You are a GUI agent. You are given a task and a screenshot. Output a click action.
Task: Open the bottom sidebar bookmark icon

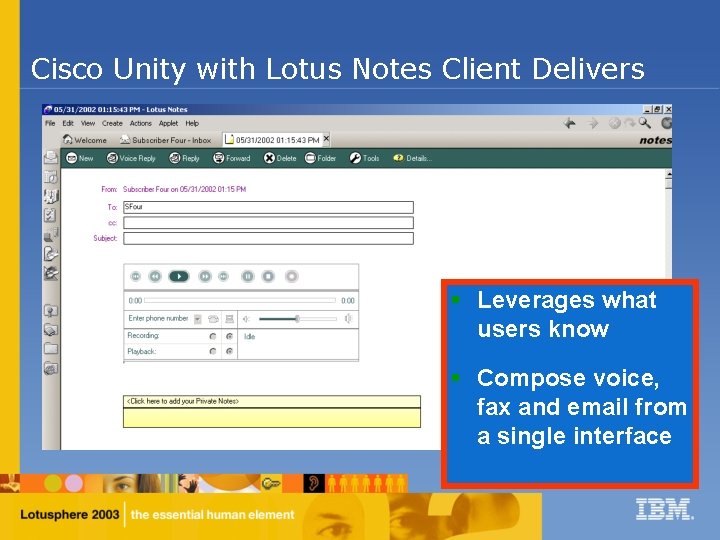click(x=51, y=368)
